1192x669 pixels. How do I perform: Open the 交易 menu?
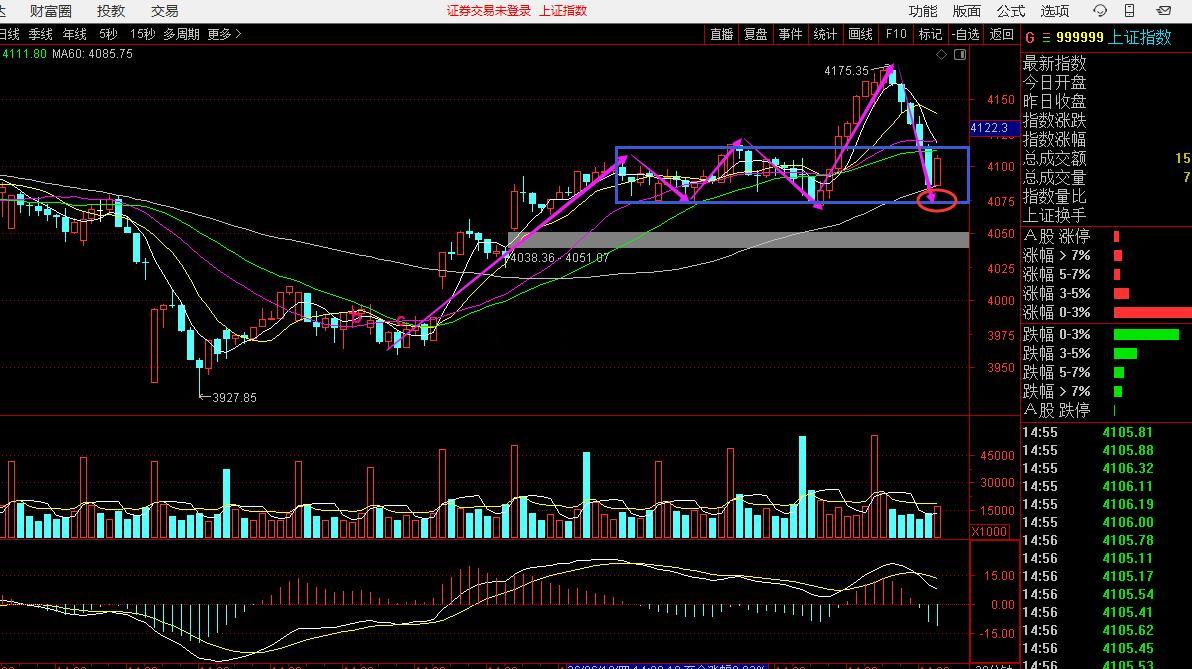(x=164, y=11)
